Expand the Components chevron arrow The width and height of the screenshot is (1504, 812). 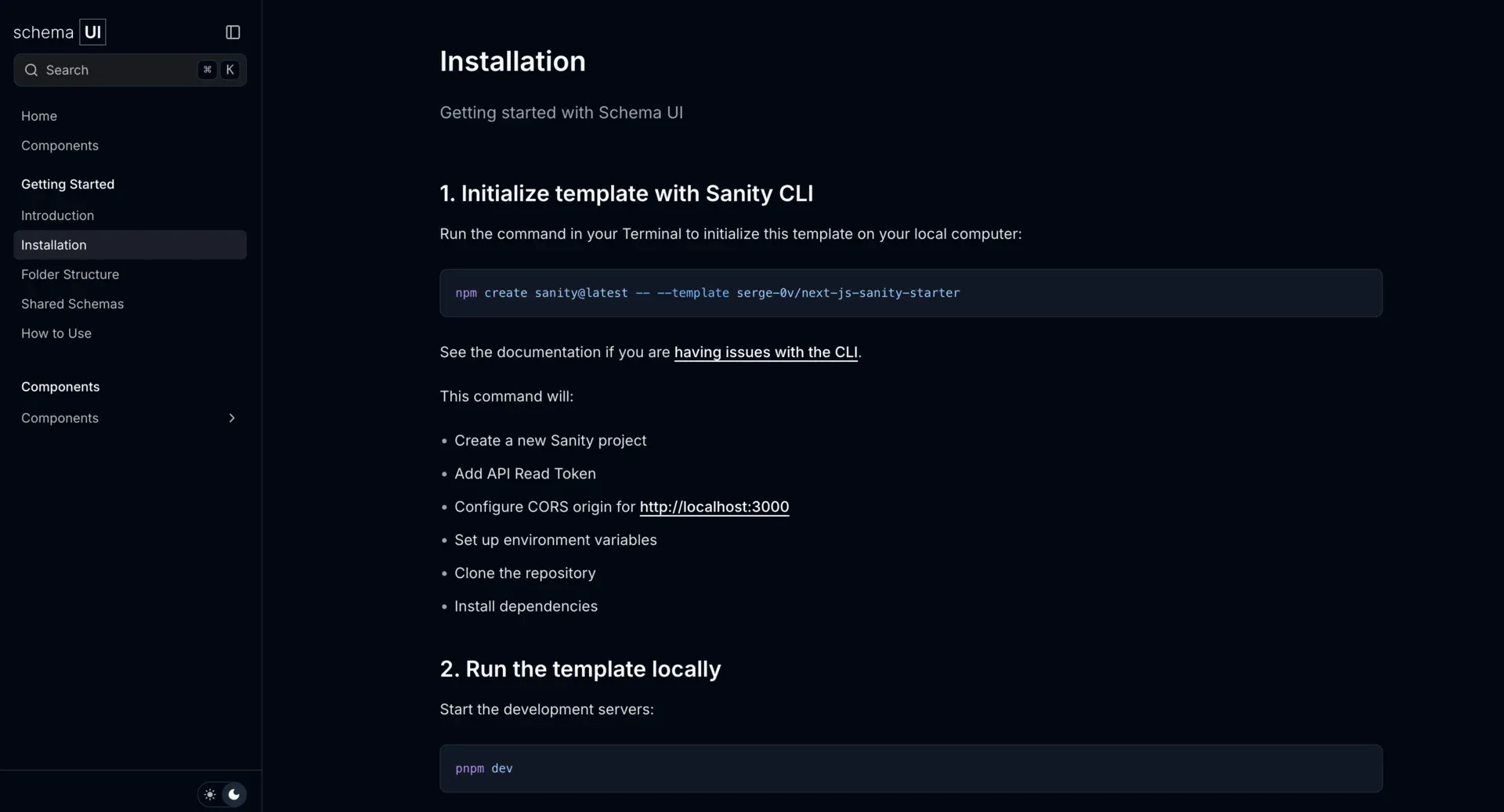pyautogui.click(x=232, y=418)
